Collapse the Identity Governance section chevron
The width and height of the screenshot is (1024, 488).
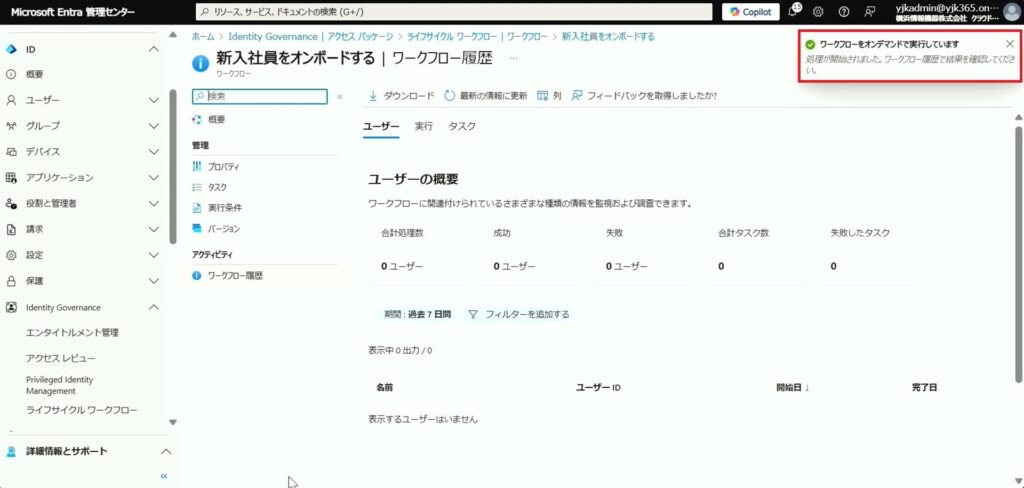153,307
